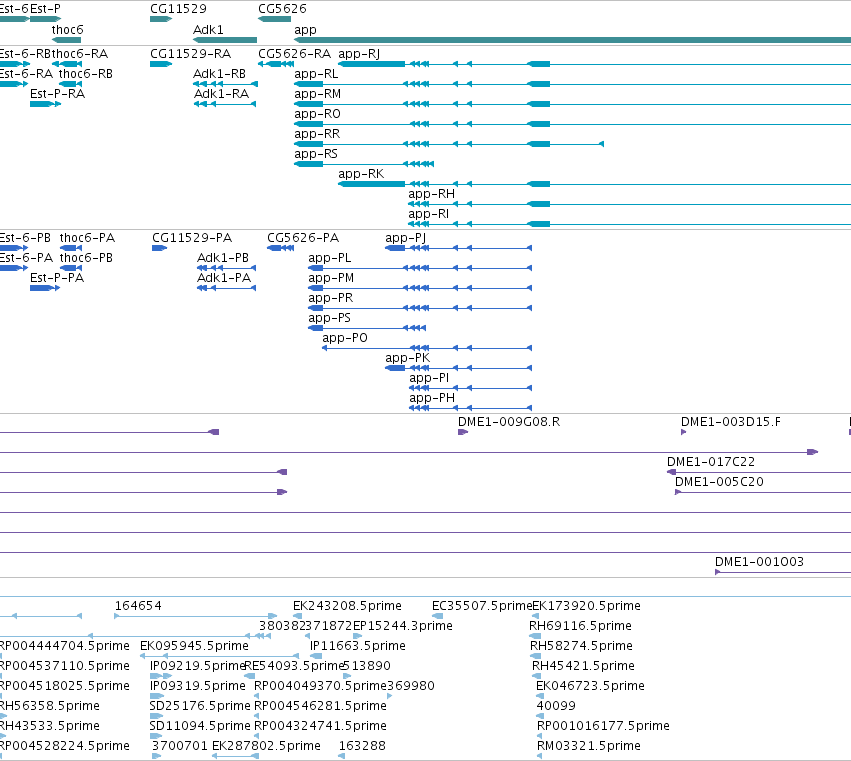Select transcript app-RS
Viewport: 851px width, 761px height.
(x=316, y=154)
